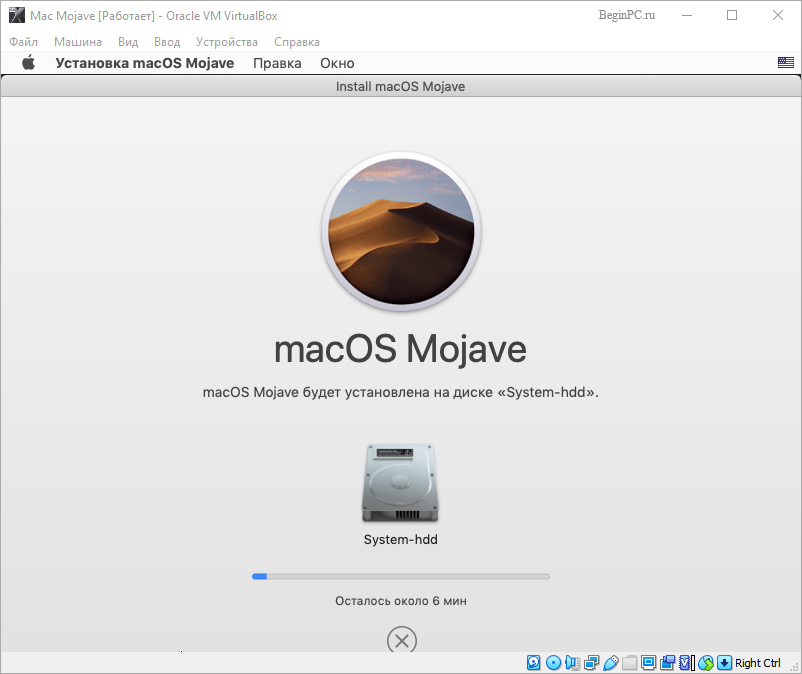Open the Apple logo menu
This screenshot has width=802, height=674.
tap(29, 62)
